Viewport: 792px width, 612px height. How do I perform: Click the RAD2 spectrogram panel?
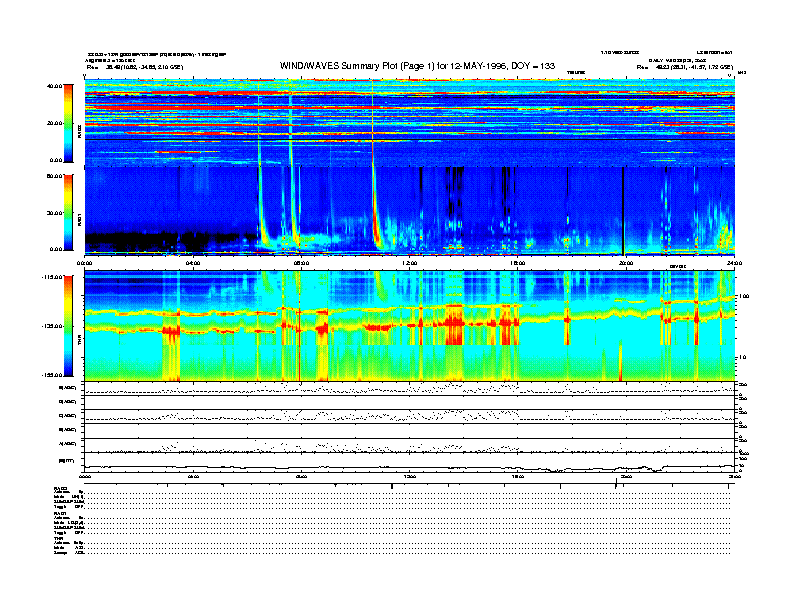pyautogui.click(x=410, y=123)
